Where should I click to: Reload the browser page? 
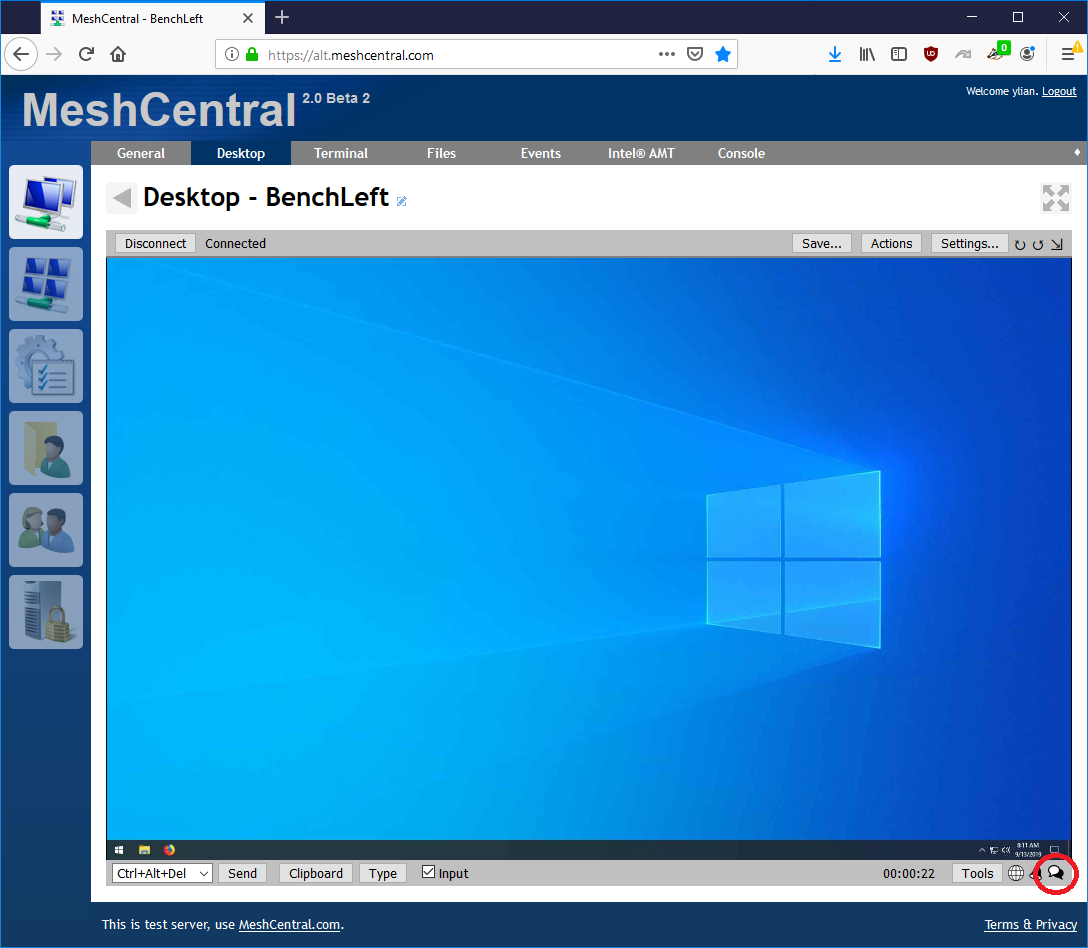[86, 54]
